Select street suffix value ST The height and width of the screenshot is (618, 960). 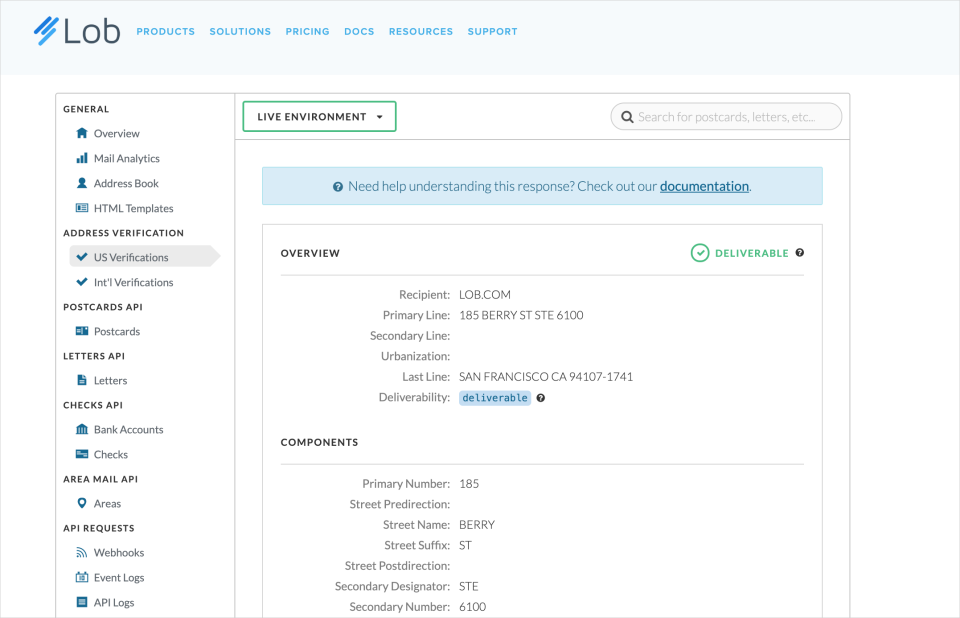(465, 545)
